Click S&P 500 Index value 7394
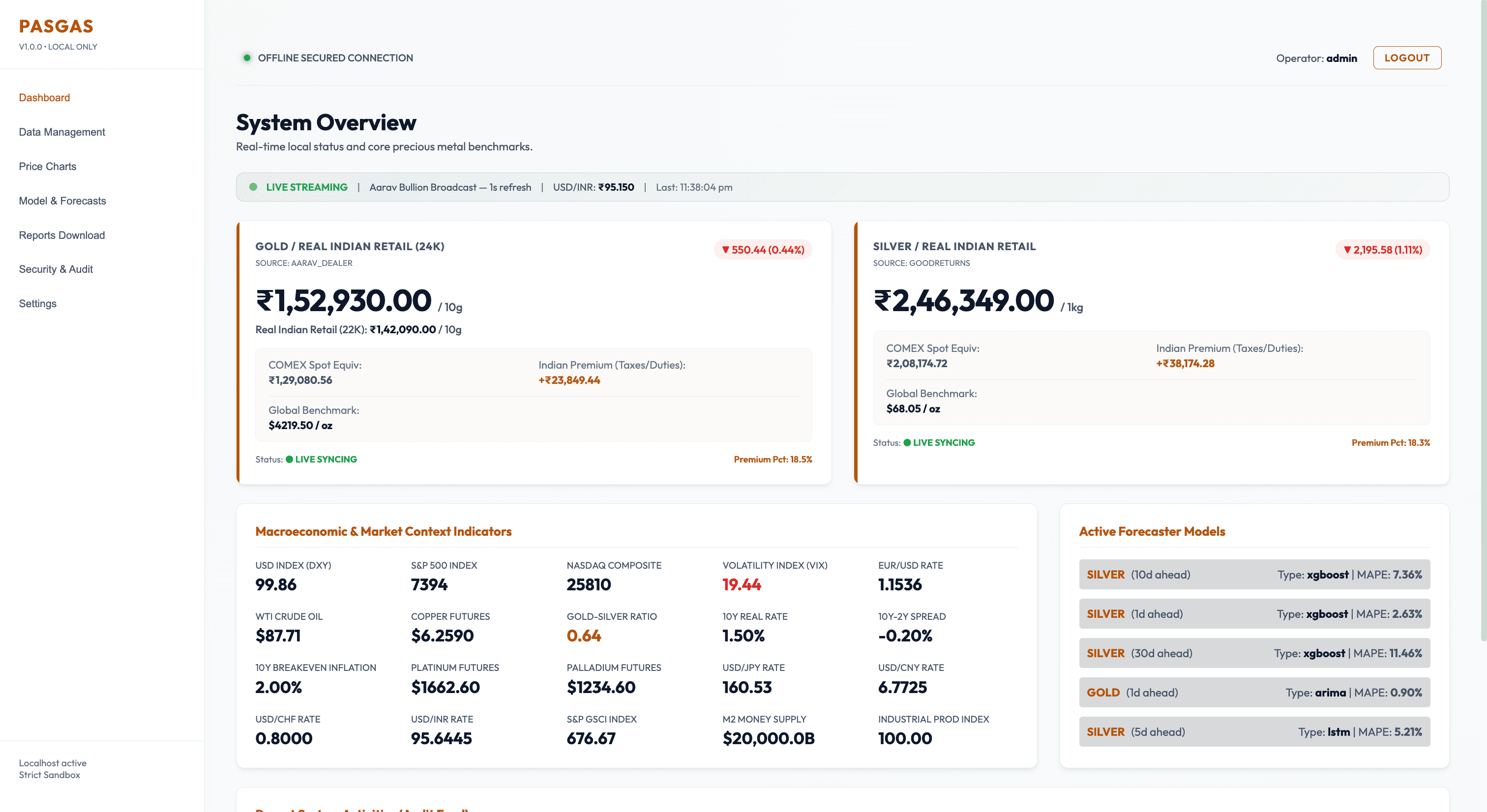 [x=429, y=584]
